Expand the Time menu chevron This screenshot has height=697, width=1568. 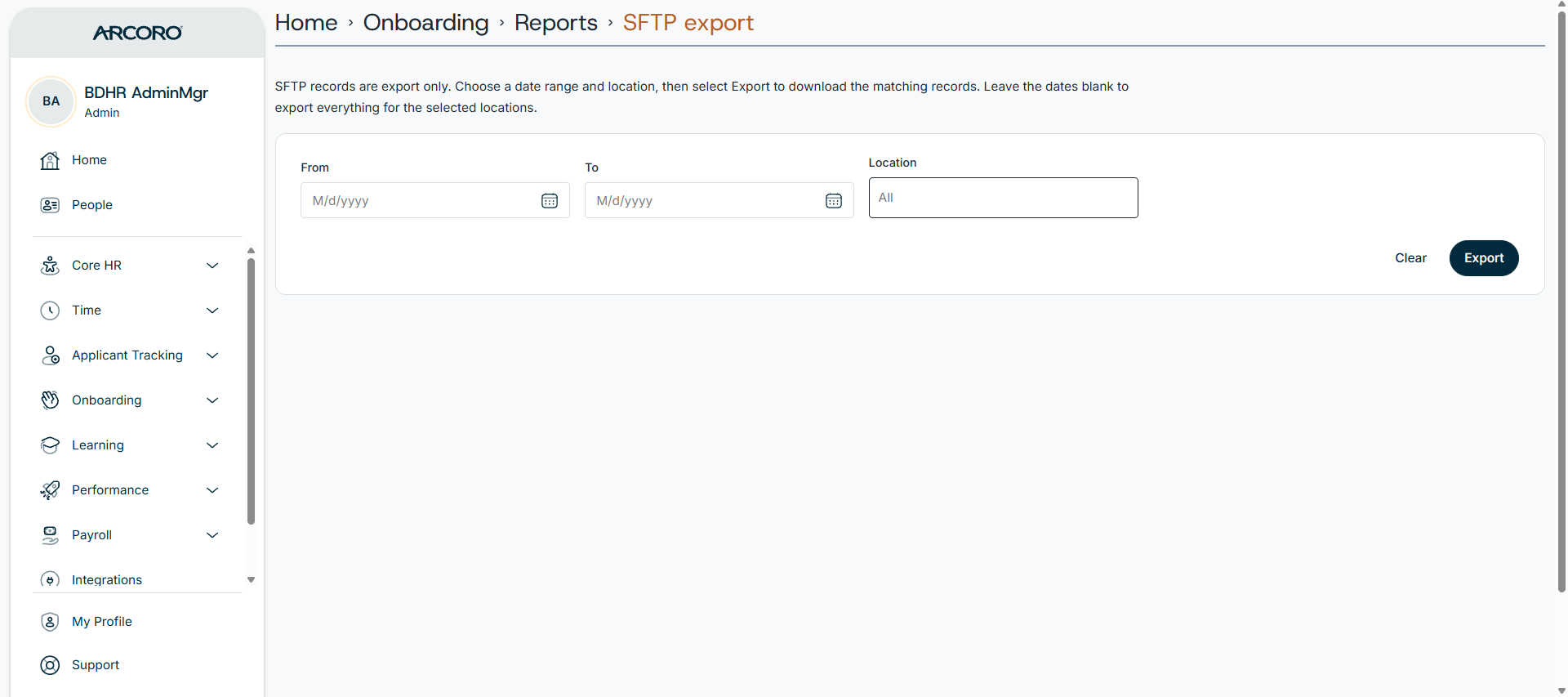pos(212,311)
